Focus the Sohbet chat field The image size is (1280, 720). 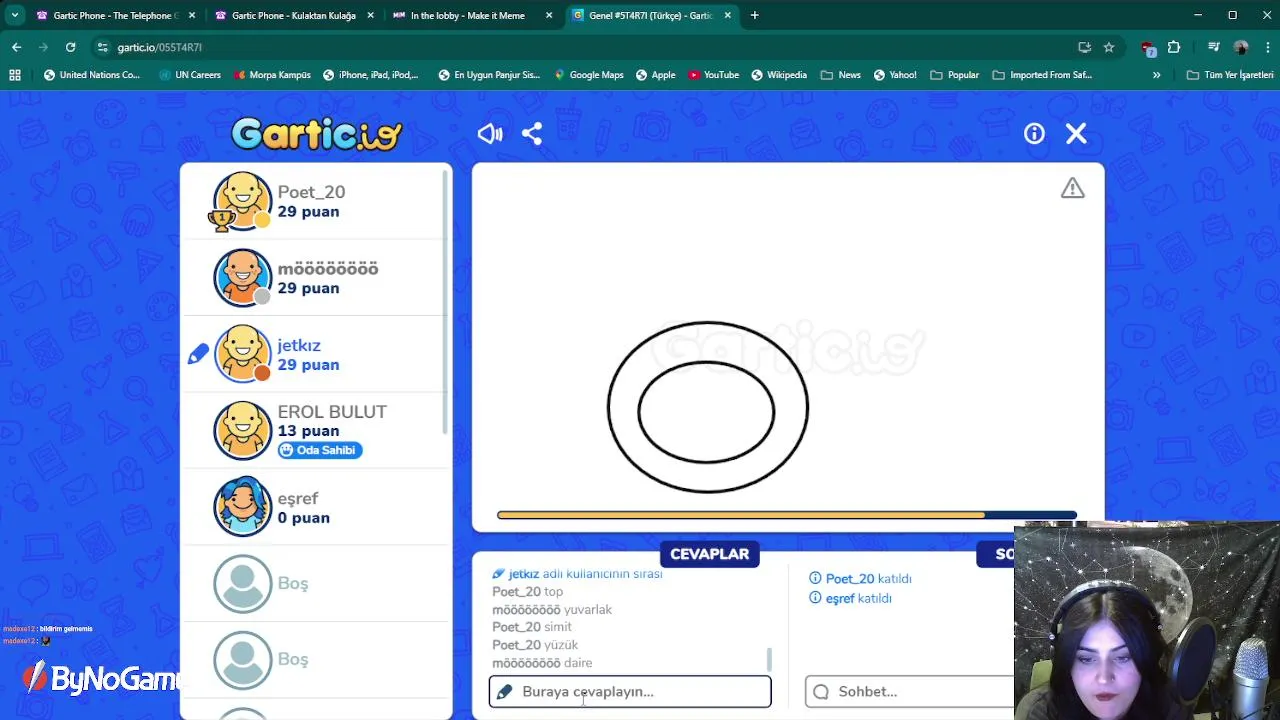[909, 691]
